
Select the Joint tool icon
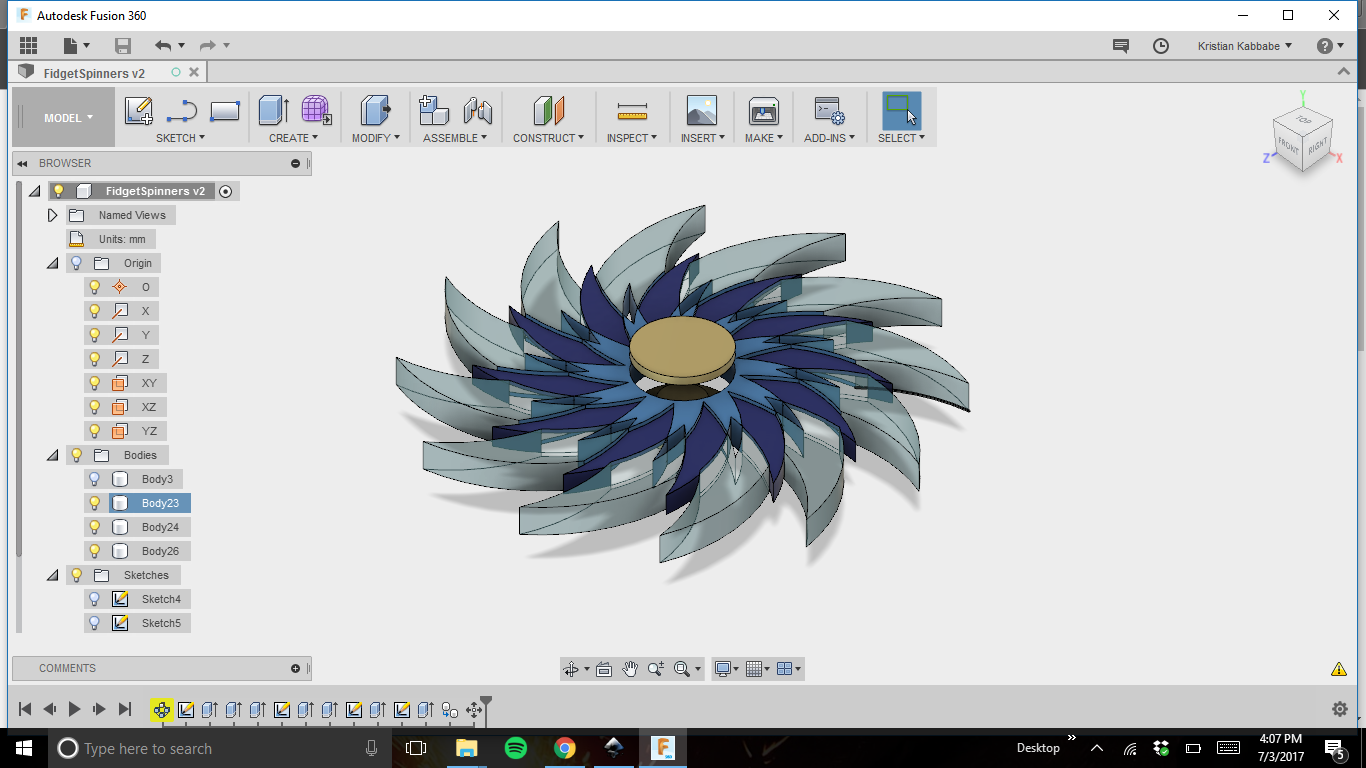click(x=478, y=110)
